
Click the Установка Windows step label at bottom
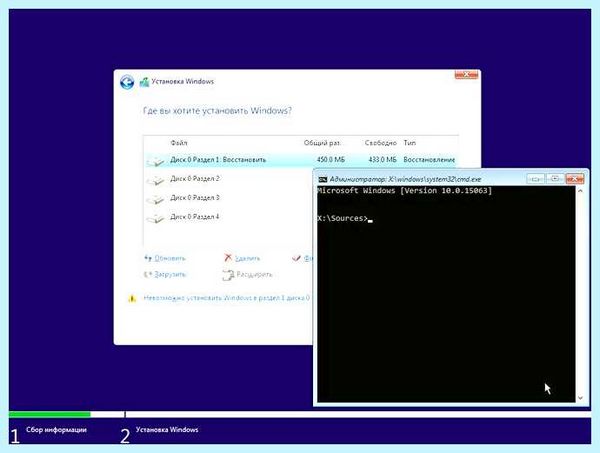[x=167, y=430]
